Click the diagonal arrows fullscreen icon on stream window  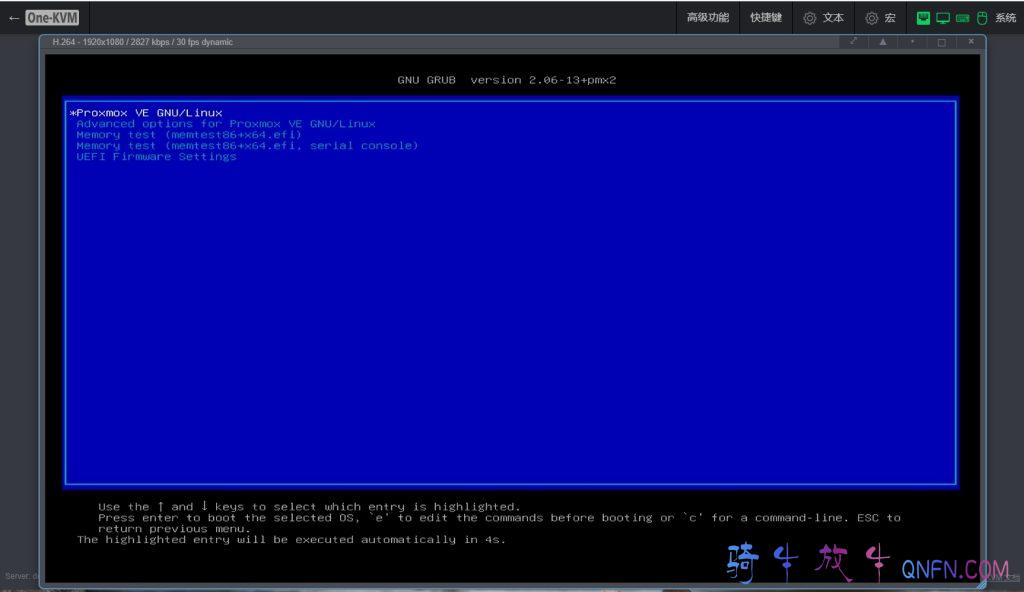(x=853, y=42)
